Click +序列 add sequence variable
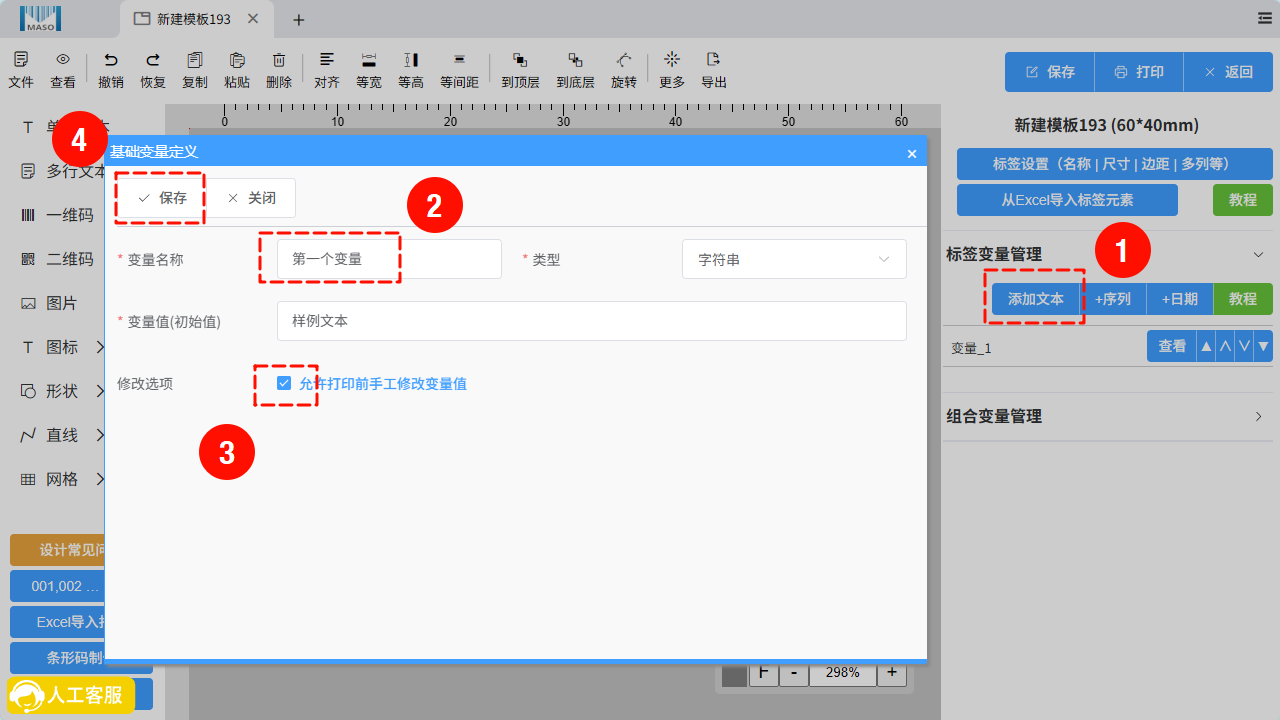The width and height of the screenshot is (1280, 720). [x=1113, y=299]
